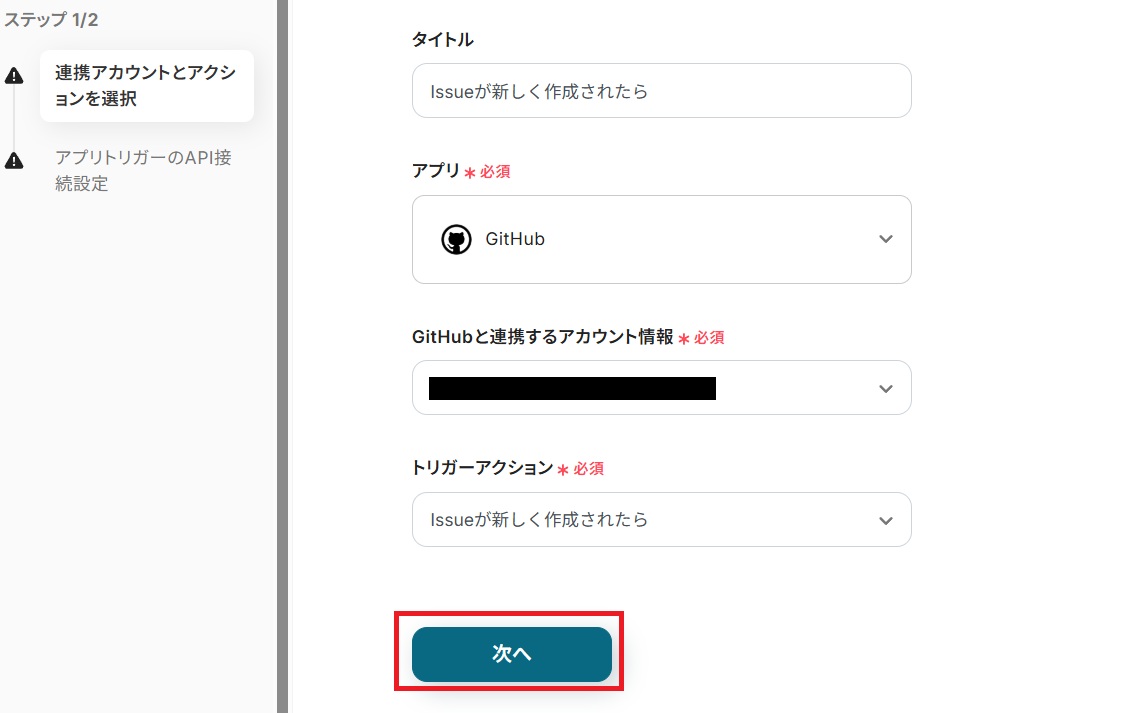The image size is (1125, 713).
Task: Click the アプリ field label
Action: (436, 171)
